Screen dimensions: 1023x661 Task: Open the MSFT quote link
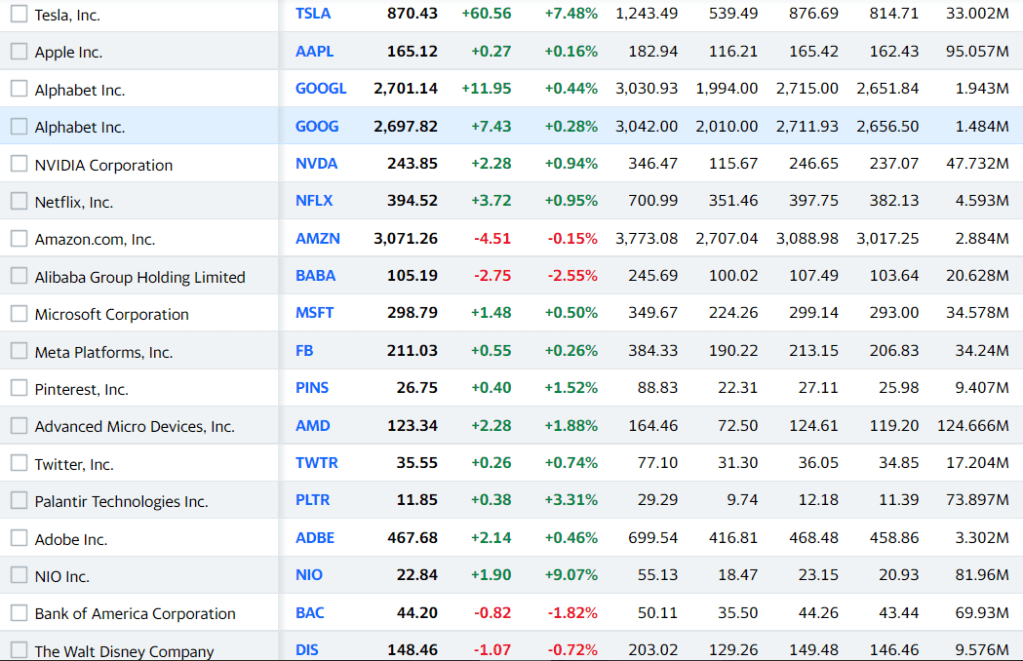pyautogui.click(x=314, y=313)
